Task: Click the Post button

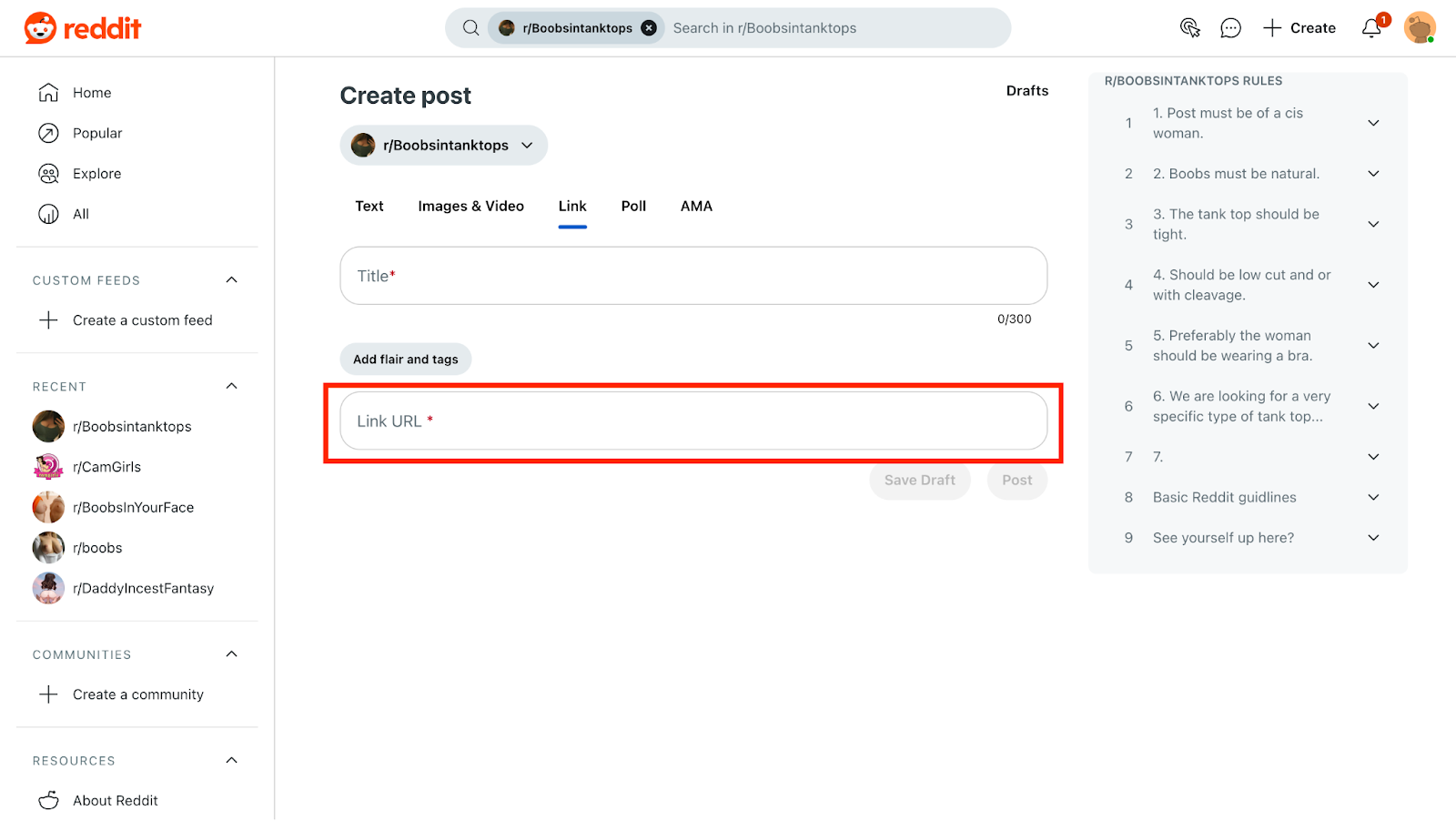Action: pos(1017,481)
